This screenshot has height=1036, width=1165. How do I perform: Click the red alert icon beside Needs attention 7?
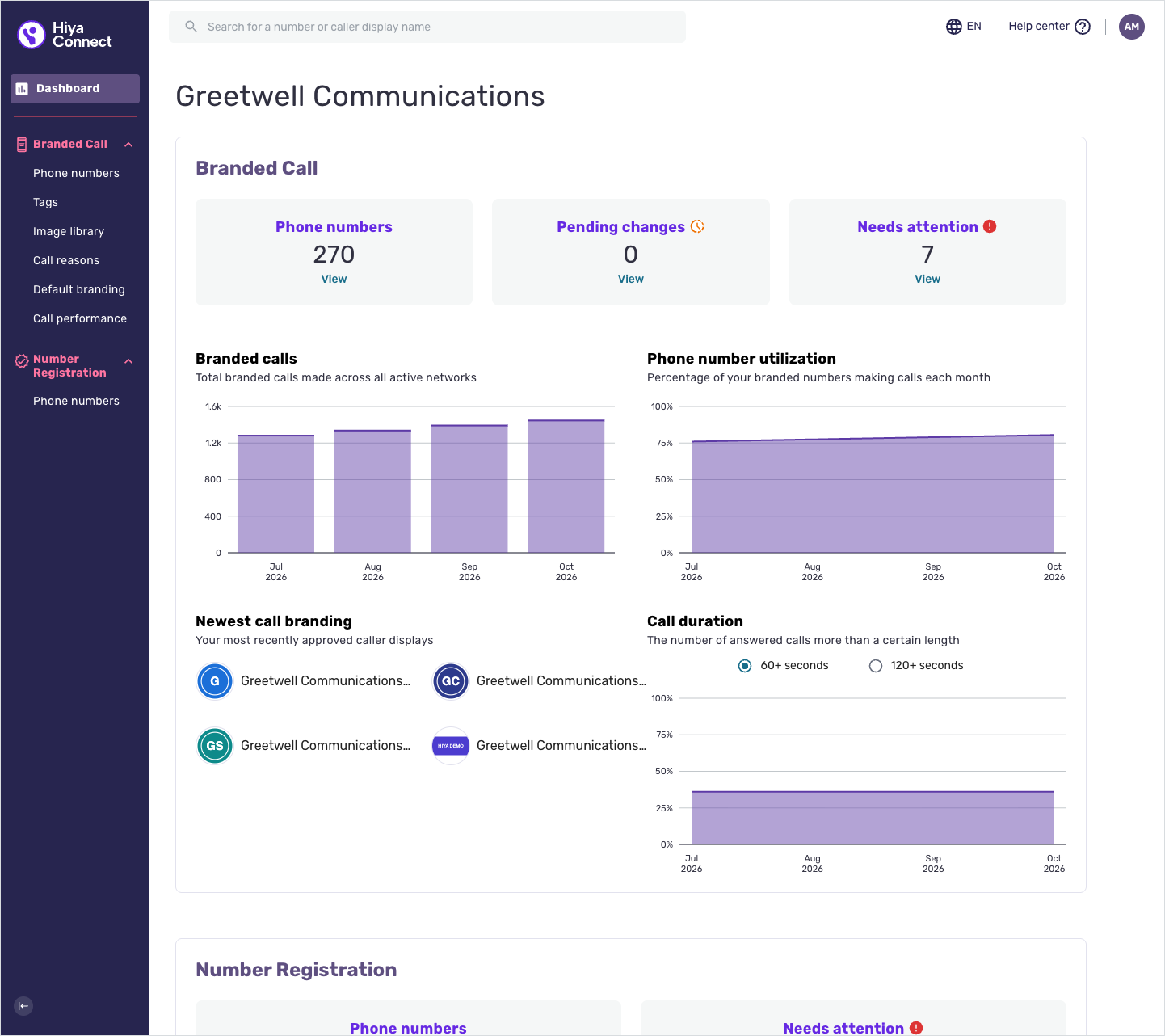[990, 226]
